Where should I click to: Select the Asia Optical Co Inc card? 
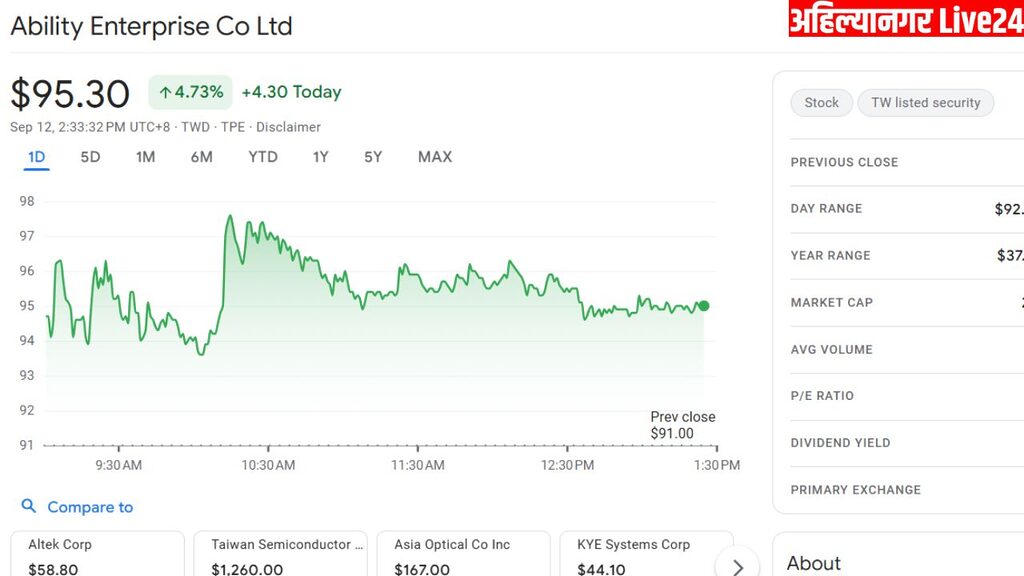pyautogui.click(x=463, y=555)
